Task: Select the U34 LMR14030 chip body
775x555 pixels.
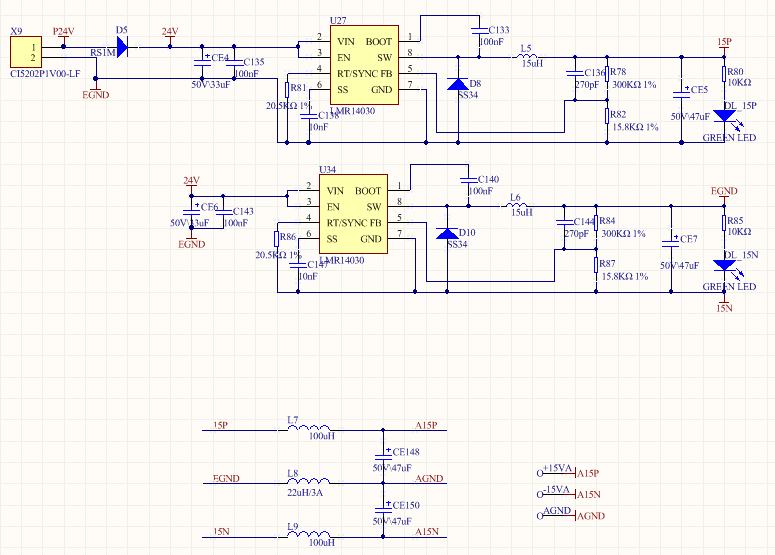Action: pyautogui.click(x=353, y=214)
